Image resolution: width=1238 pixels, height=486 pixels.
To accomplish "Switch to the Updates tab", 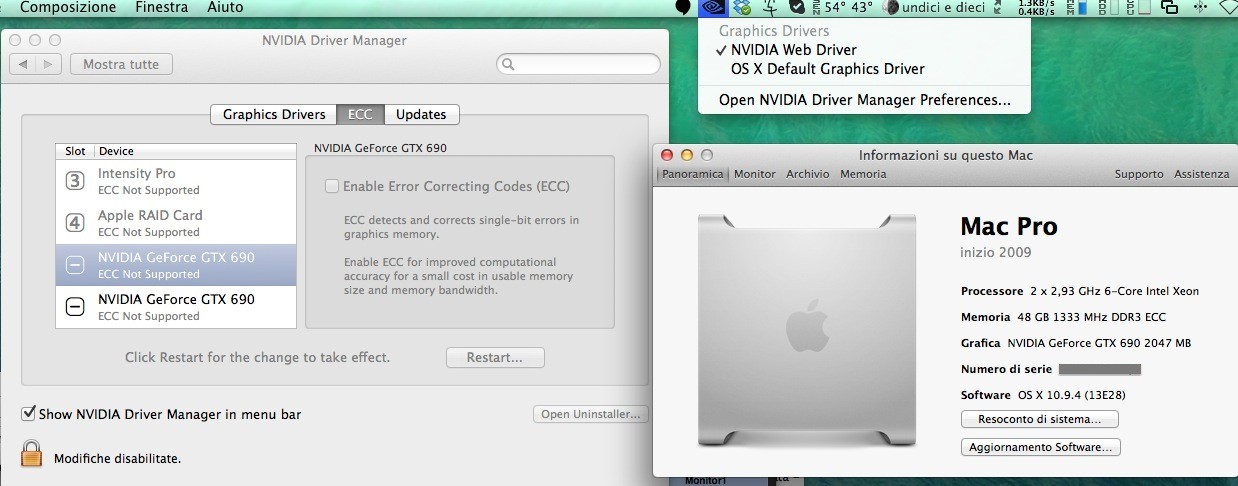I will tap(421, 114).
